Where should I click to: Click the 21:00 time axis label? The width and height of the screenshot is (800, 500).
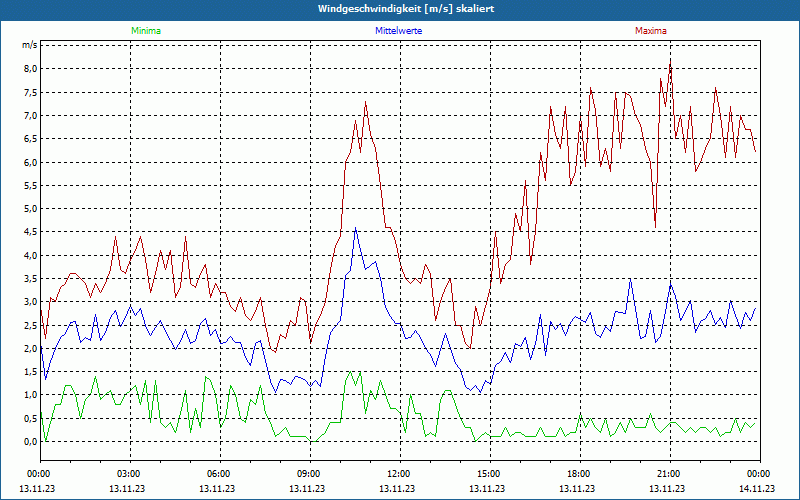(x=670, y=474)
